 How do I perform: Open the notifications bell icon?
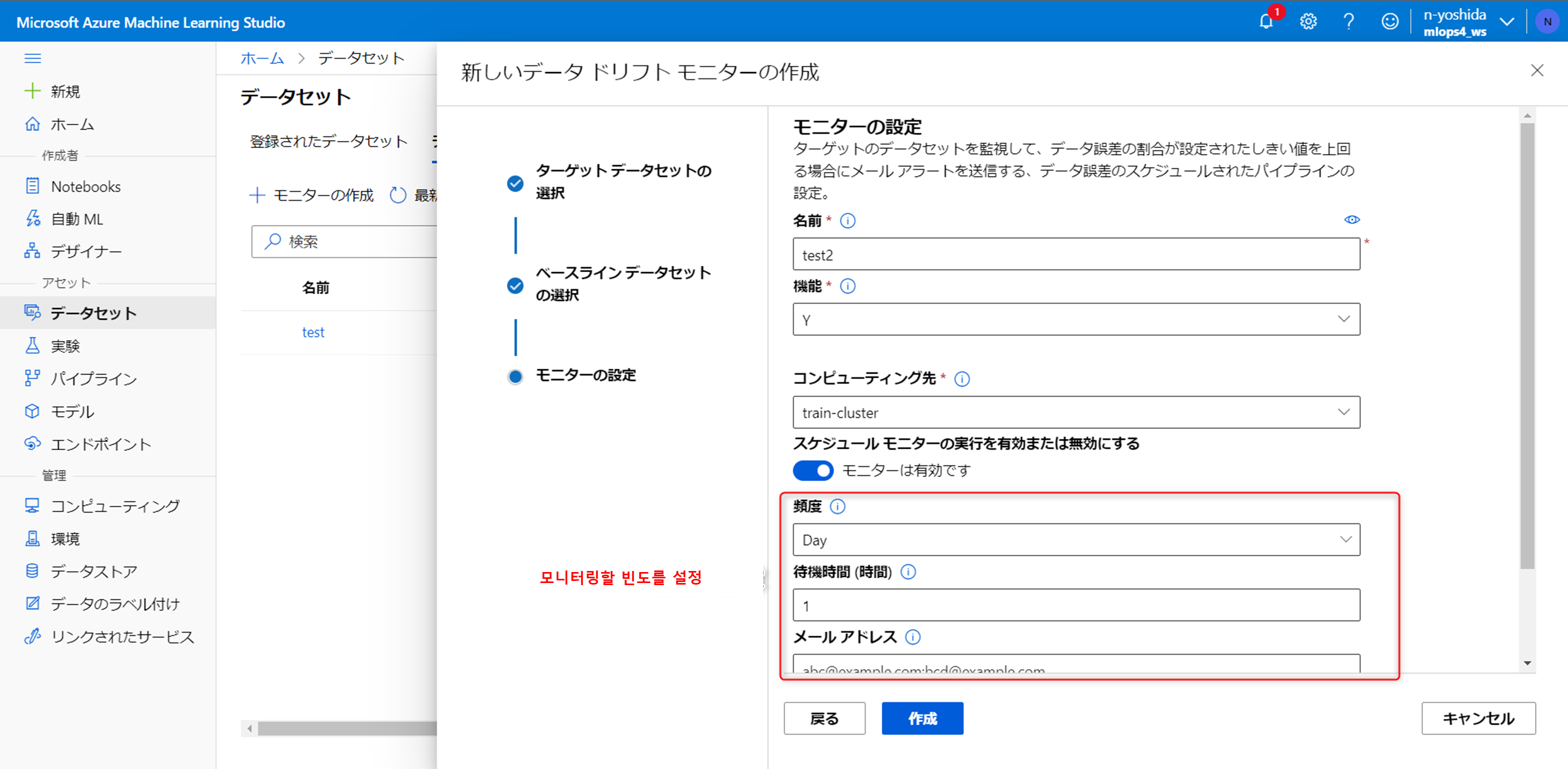click(x=1266, y=22)
